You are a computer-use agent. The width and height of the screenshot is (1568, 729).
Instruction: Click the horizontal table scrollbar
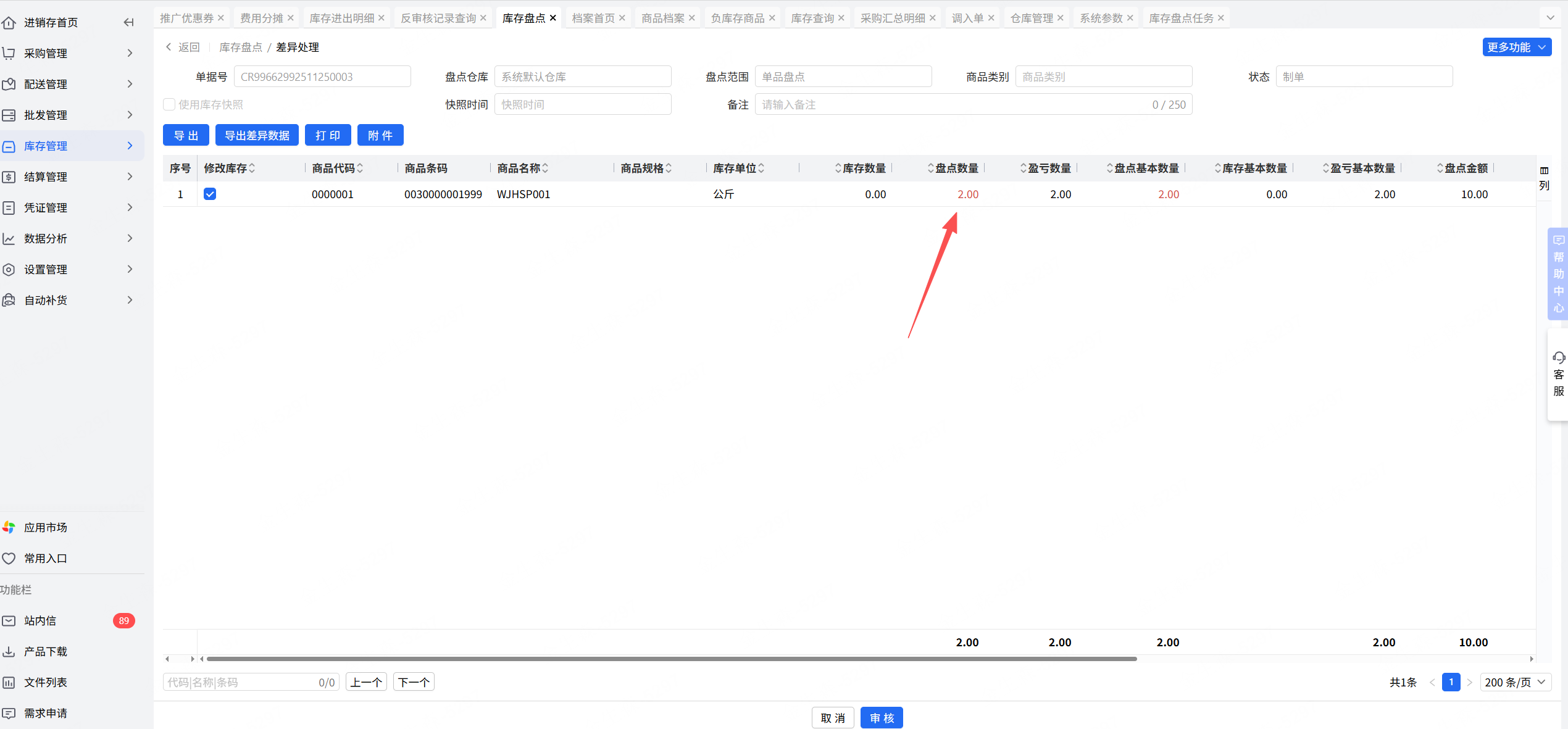click(x=671, y=659)
